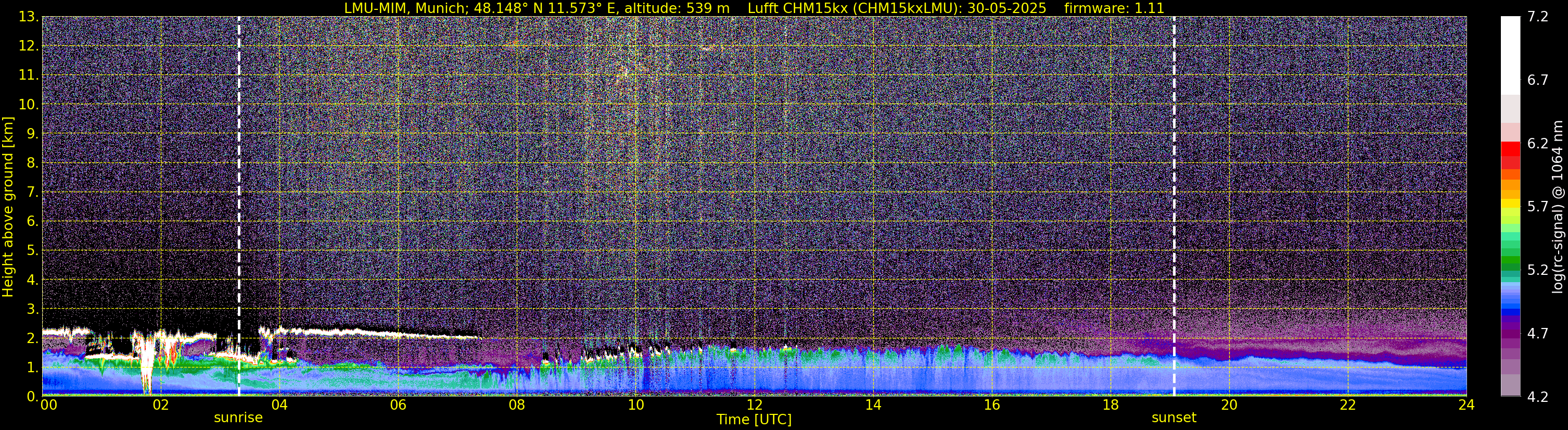Click the '0.' height axis tick label
This screenshot has height=430, width=1568.
coord(33,396)
